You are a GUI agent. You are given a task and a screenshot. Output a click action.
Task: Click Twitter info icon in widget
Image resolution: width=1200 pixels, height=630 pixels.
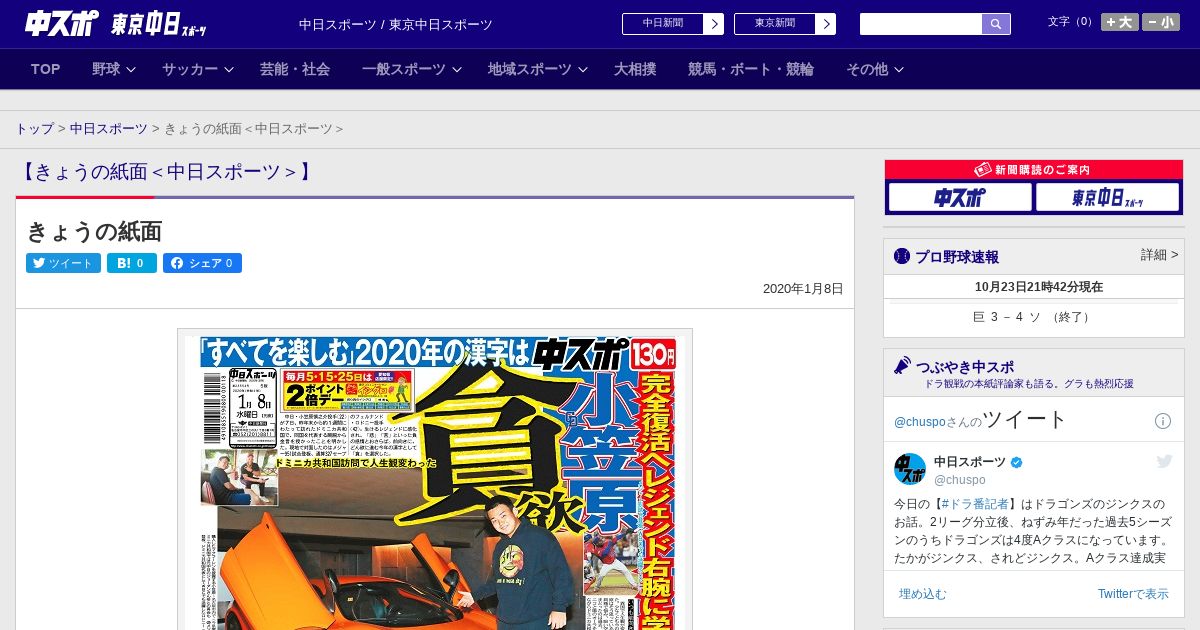pos(1163,421)
